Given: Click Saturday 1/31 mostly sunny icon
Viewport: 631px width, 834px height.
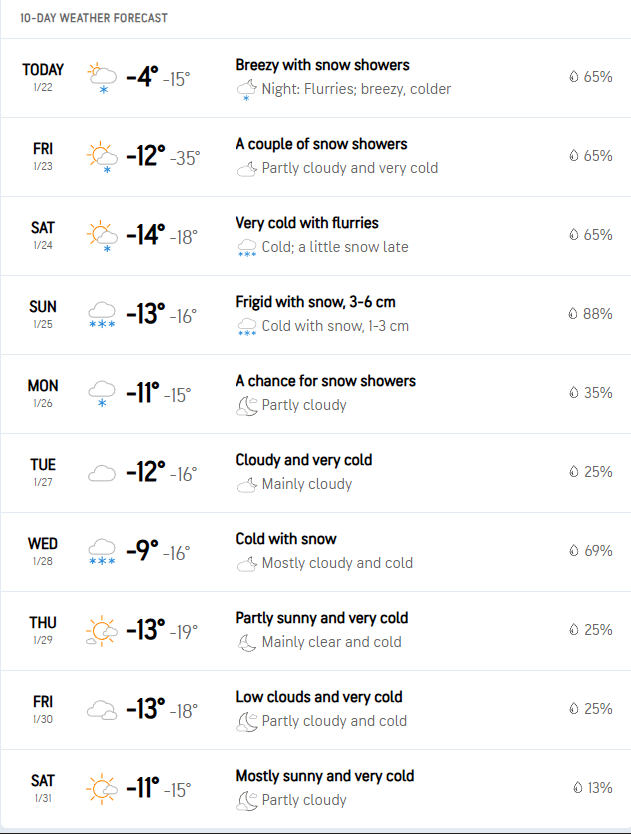Looking at the screenshot, I should 102,789.
